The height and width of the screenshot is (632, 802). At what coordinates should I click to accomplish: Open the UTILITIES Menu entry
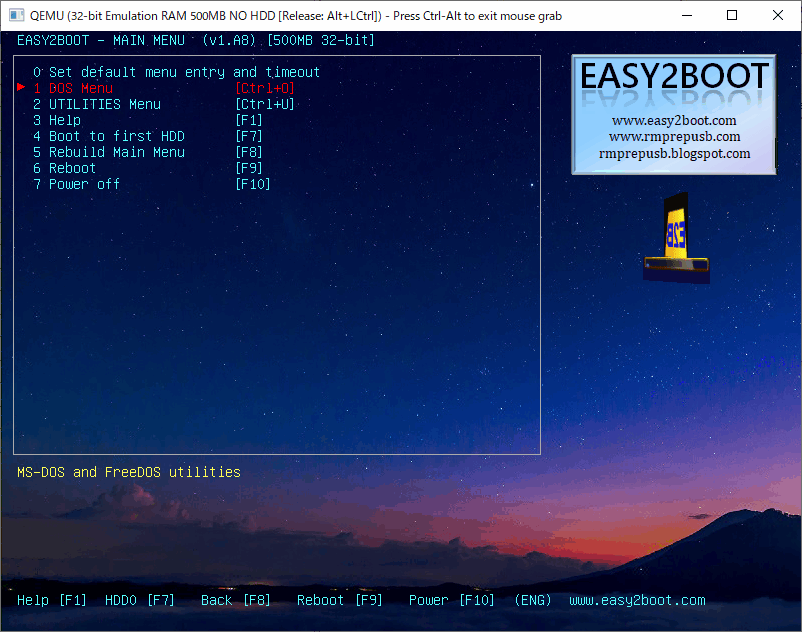coord(97,104)
